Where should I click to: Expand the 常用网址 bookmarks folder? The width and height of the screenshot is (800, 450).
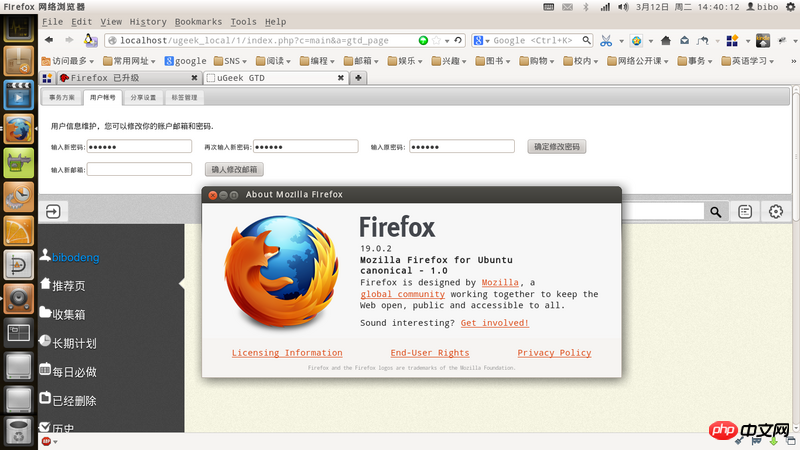pyautogui.click(x=129, y=61)
